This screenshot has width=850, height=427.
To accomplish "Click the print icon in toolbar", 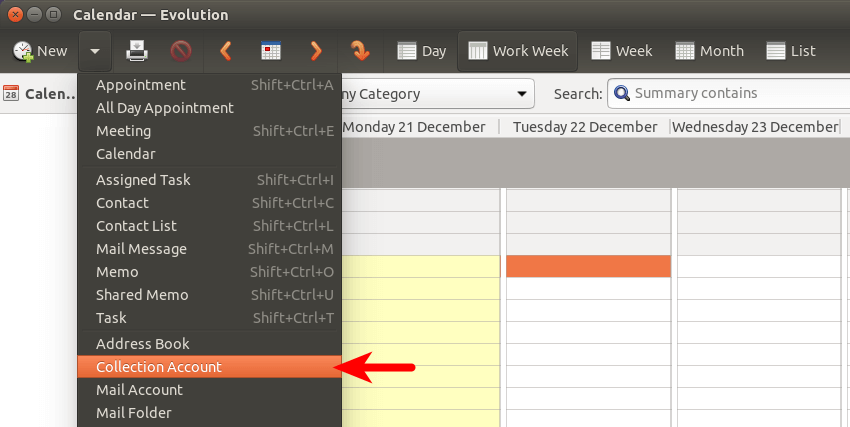I will [x=136, y=51].
